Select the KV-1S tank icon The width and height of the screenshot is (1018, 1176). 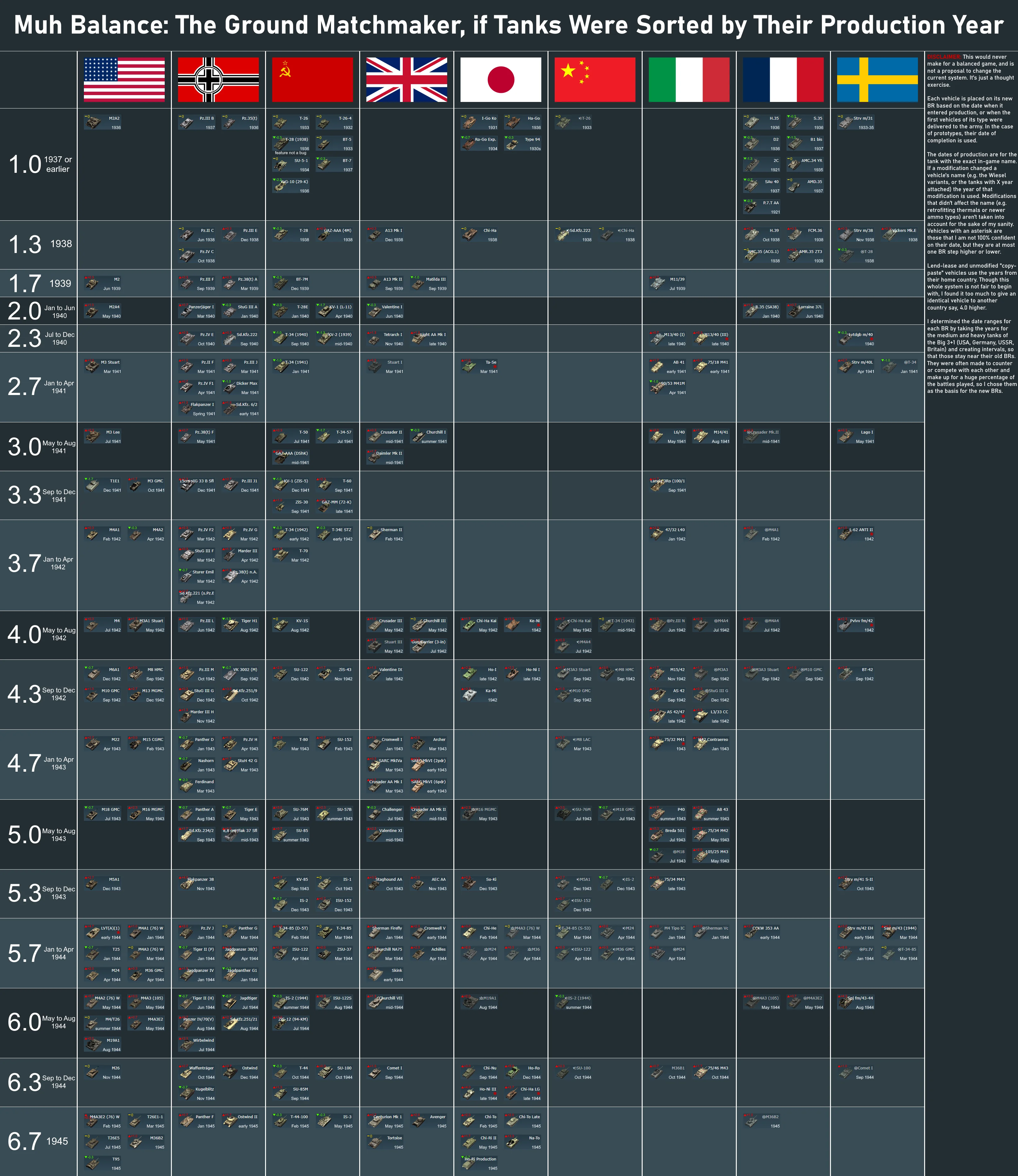coord(281,625)
